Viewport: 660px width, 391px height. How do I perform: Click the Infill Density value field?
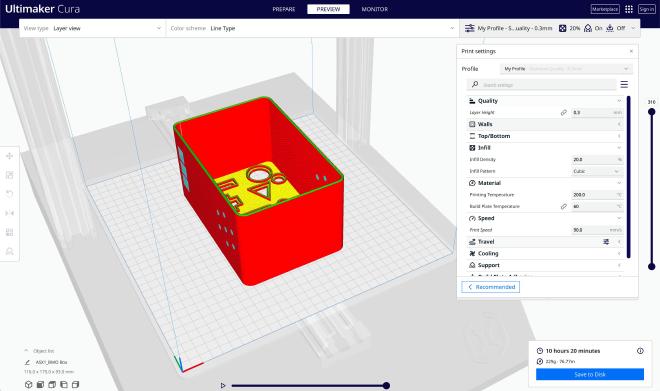[x=597, y=160]
